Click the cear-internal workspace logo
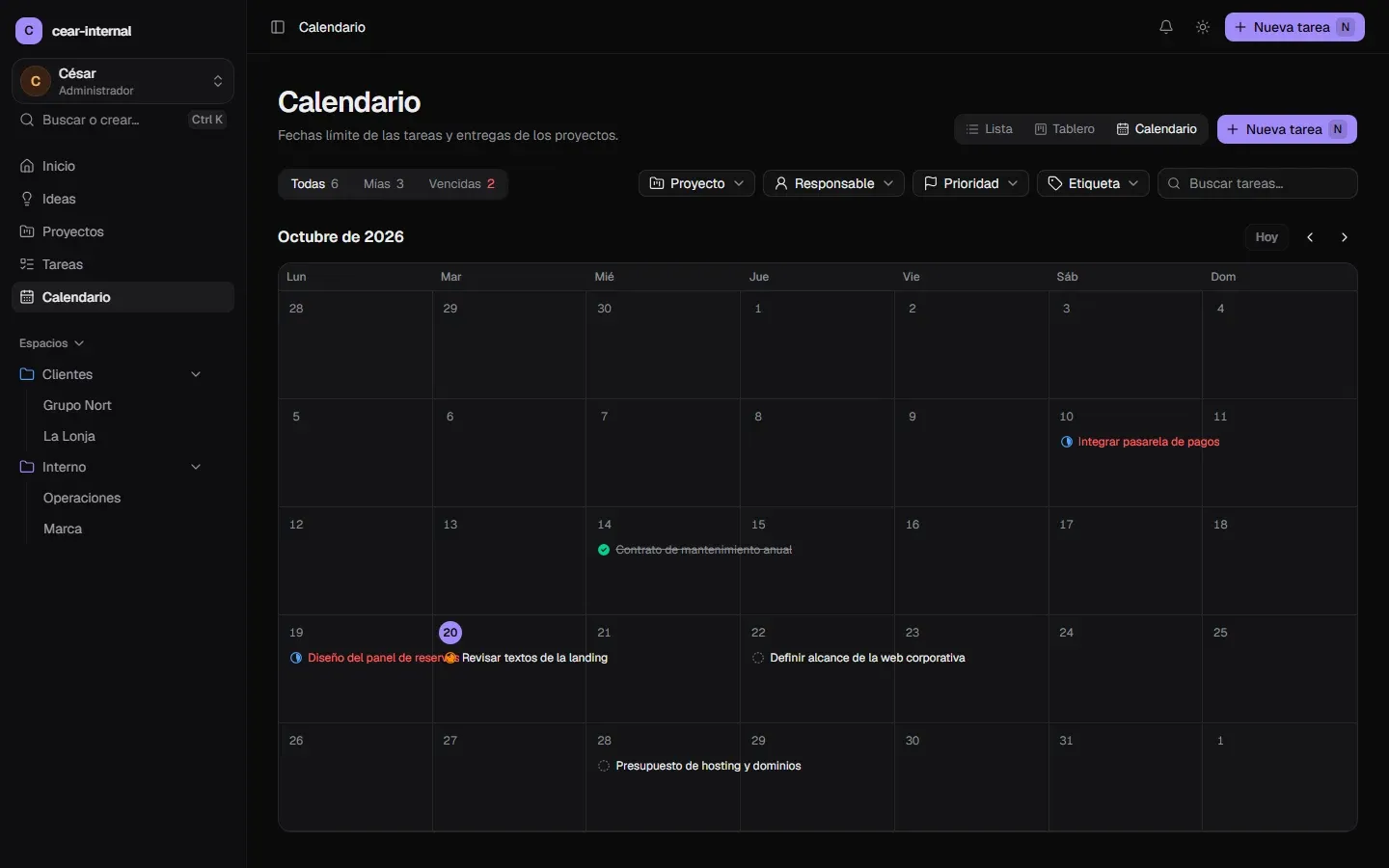The image size is (1389, 868). click(29, 31)
